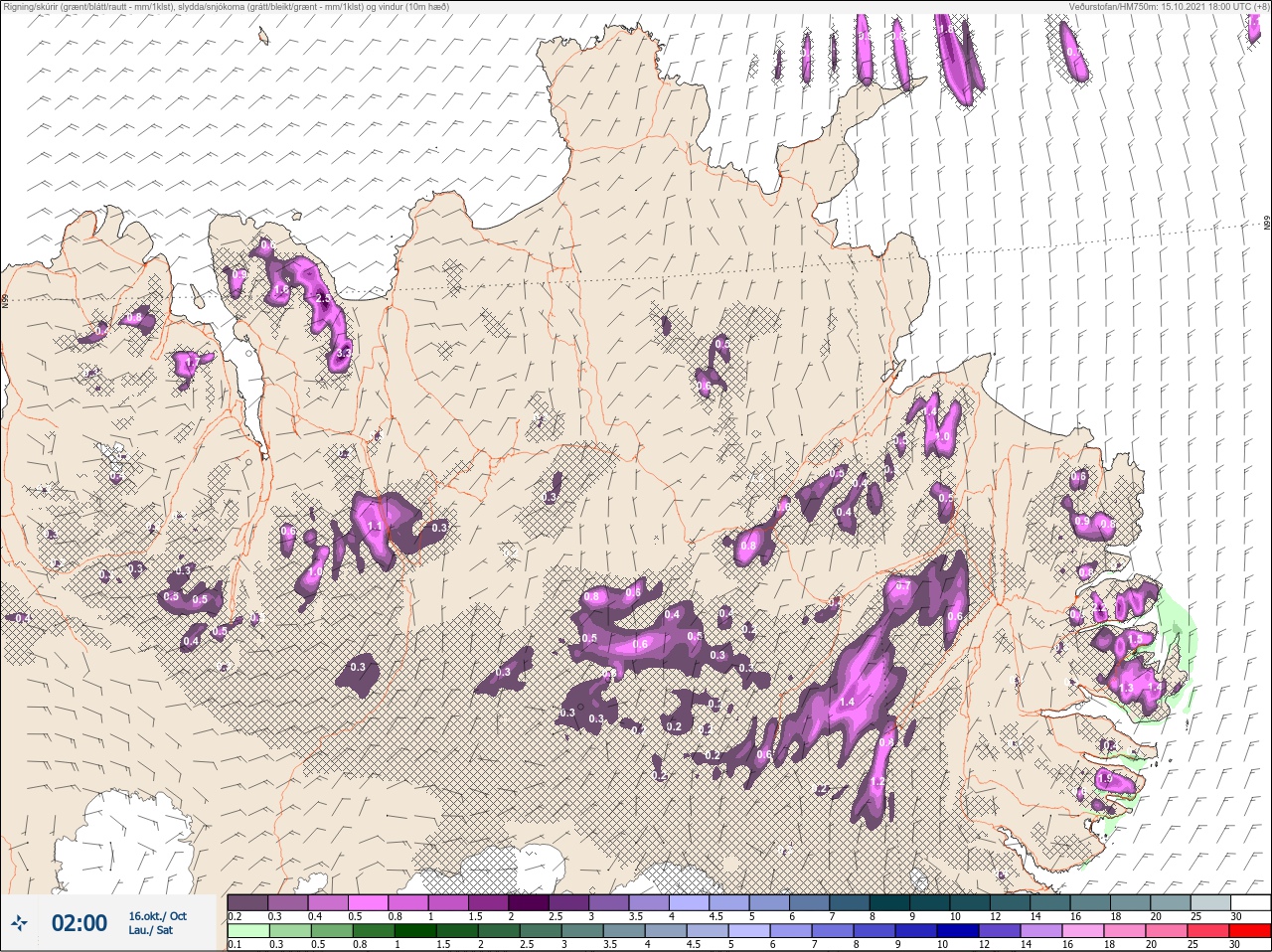The height and width of the screenshot is (952, 1272).
Task: Select the dark plum 0.2 swatch in upper legend
Action: point(247,902)
